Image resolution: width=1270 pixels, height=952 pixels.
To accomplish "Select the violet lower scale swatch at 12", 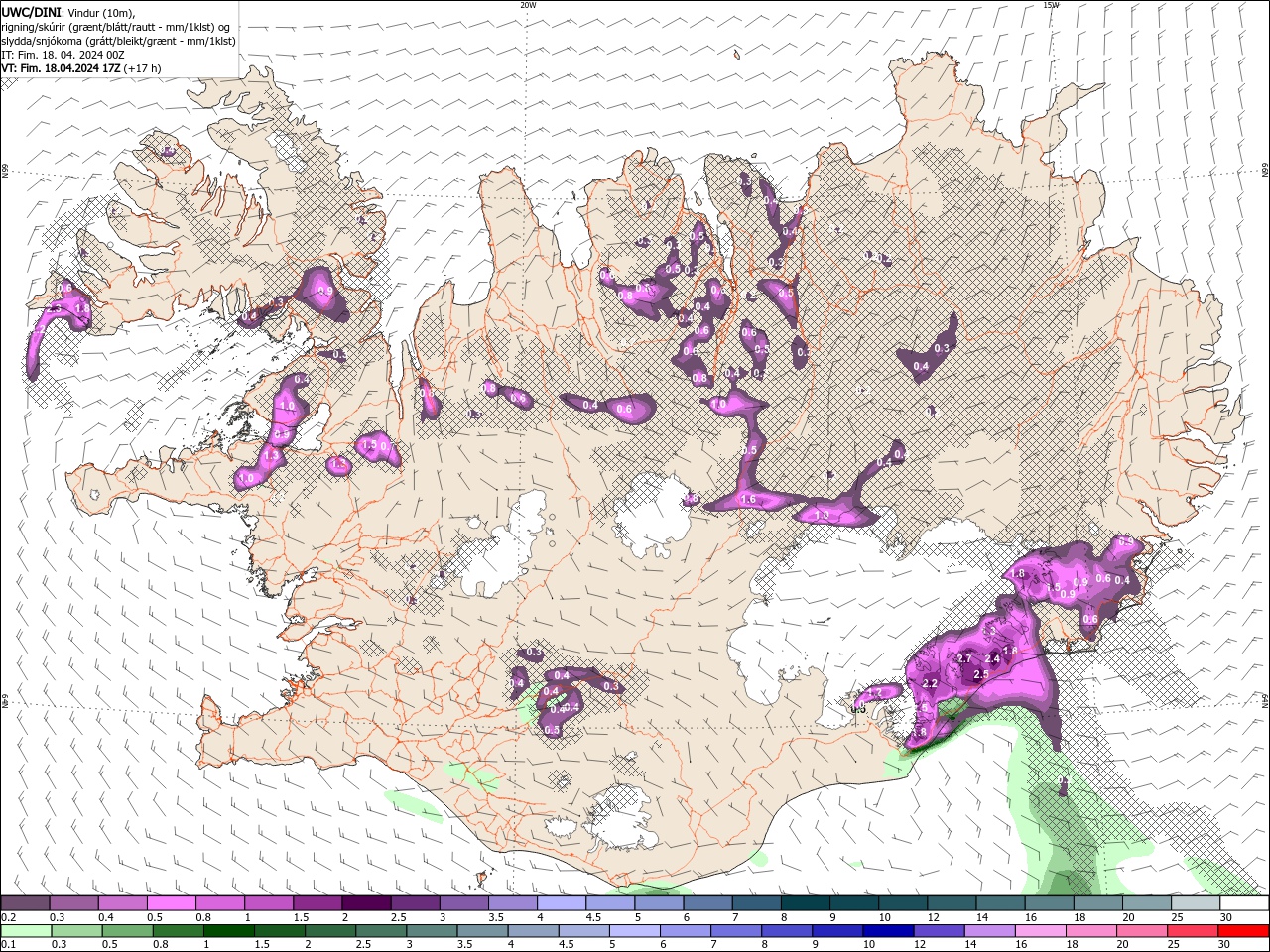I will (938, 931).
